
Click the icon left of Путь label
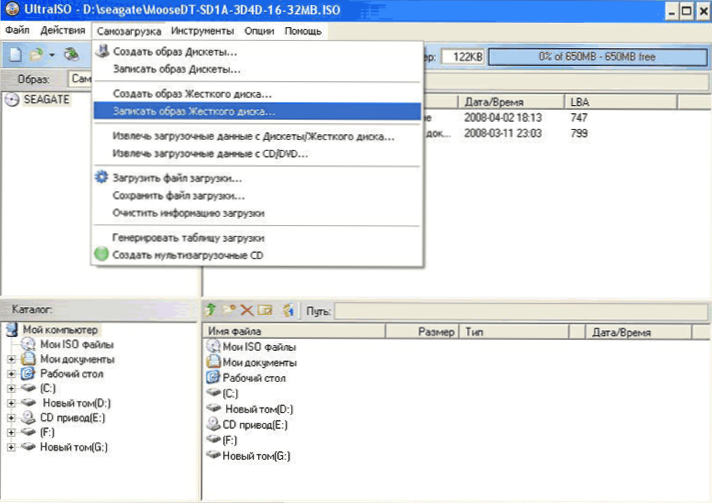288,310
